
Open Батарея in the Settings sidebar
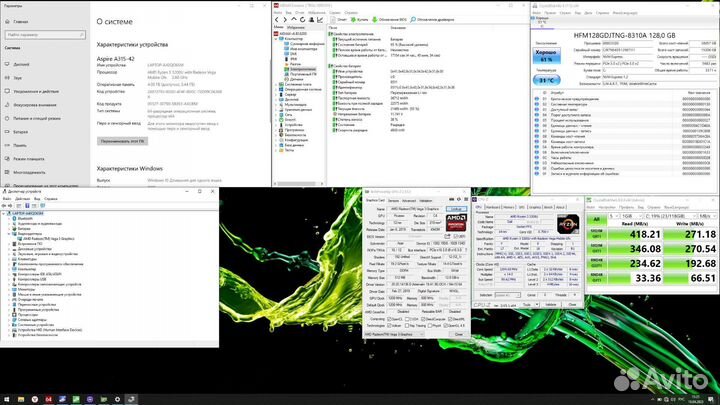pos(19,130)
